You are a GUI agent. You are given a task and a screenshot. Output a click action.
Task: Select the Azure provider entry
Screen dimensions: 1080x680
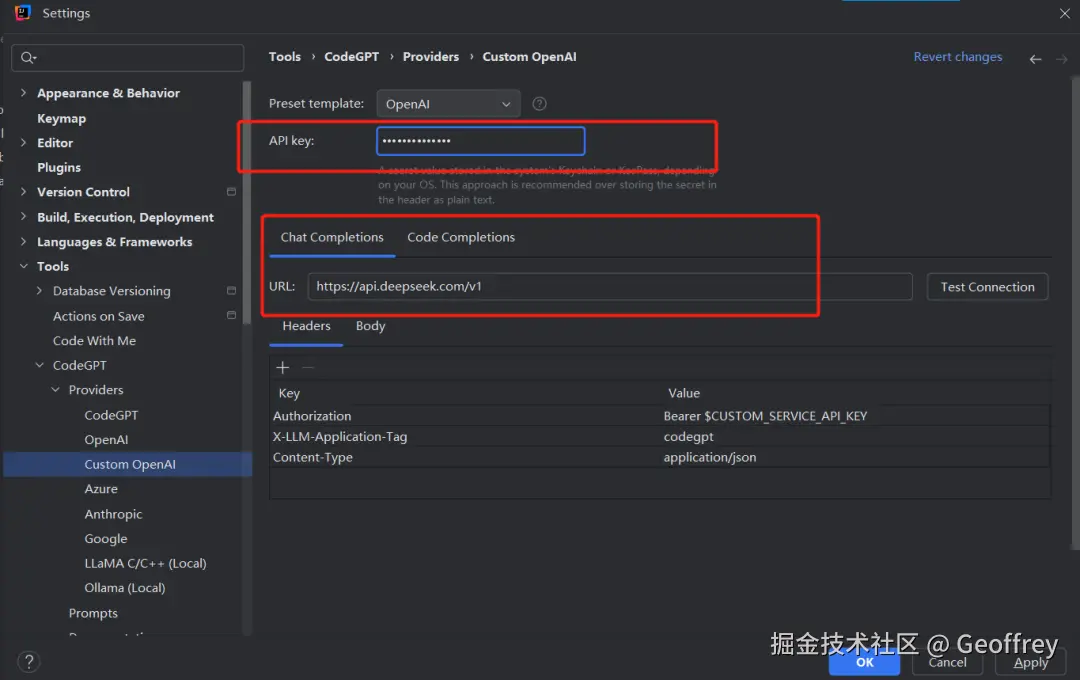pos(101,489)
